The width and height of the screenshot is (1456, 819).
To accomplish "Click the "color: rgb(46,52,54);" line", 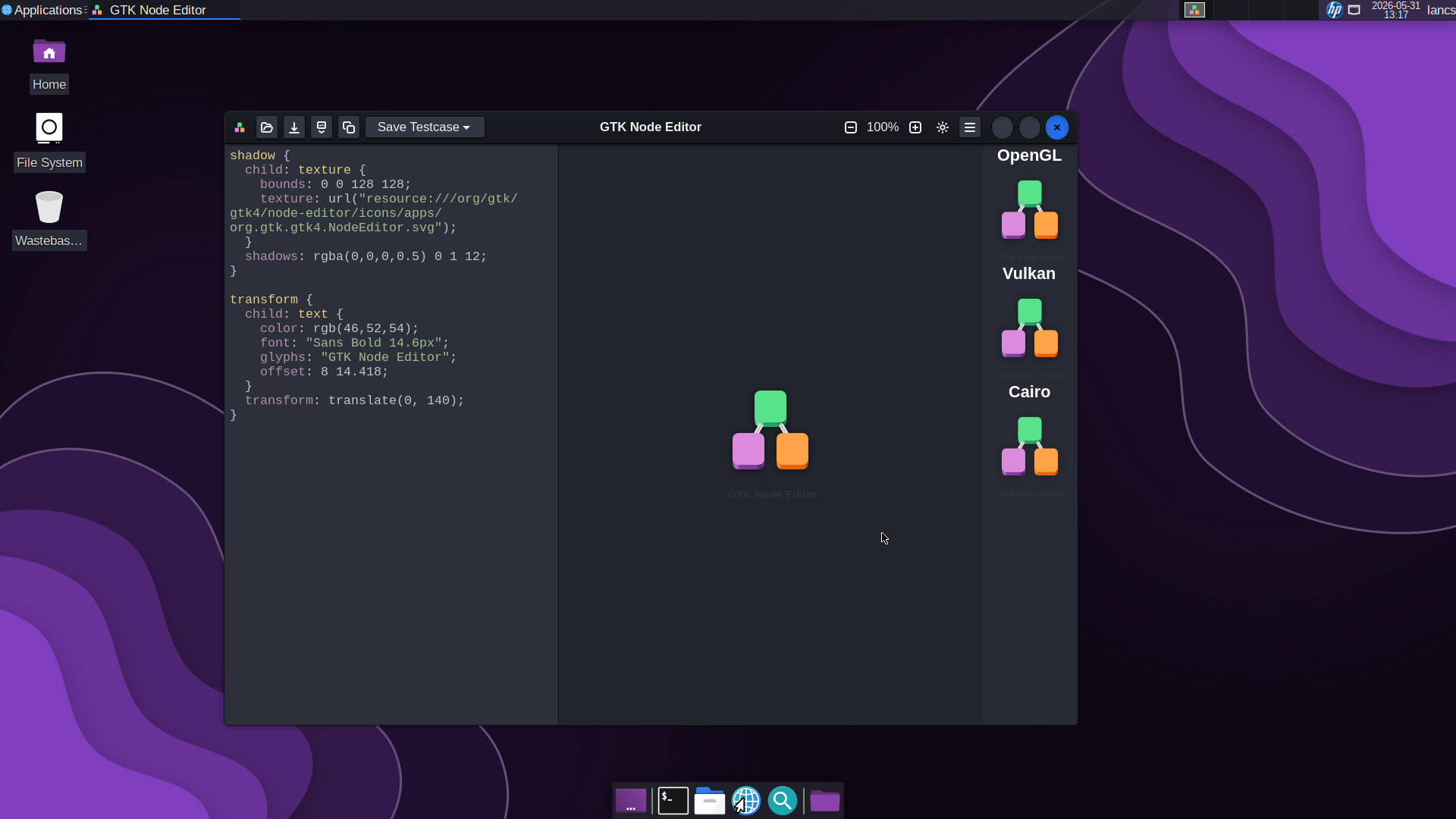I will (339, 328).
